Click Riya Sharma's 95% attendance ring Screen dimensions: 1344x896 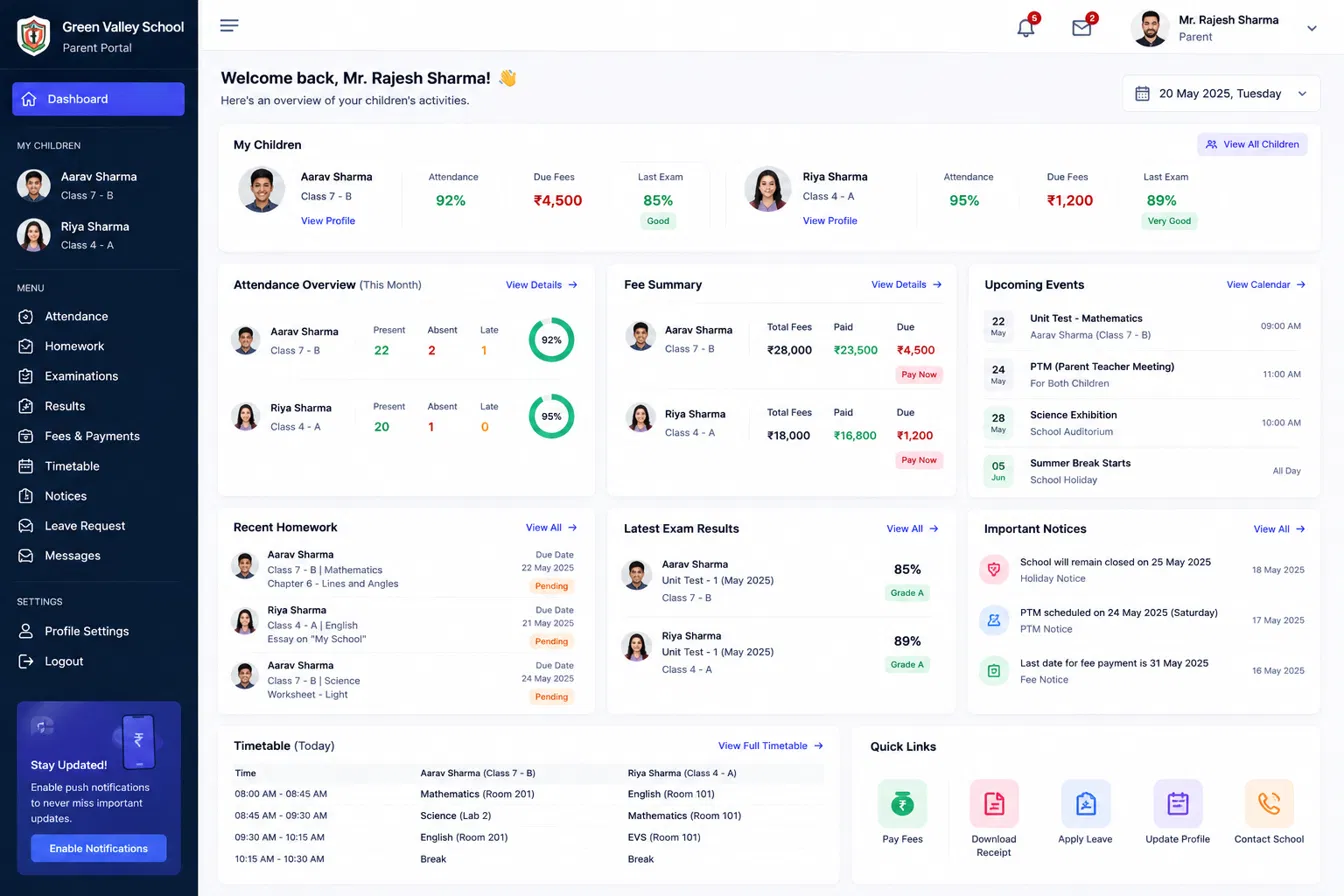(x=552, y=416)
